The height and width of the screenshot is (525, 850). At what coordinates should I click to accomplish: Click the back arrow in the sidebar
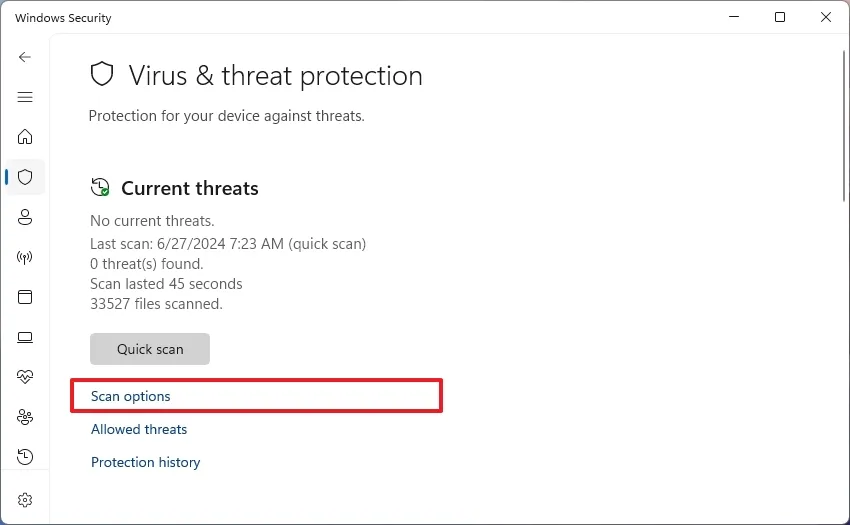click(x=25, y=57)
